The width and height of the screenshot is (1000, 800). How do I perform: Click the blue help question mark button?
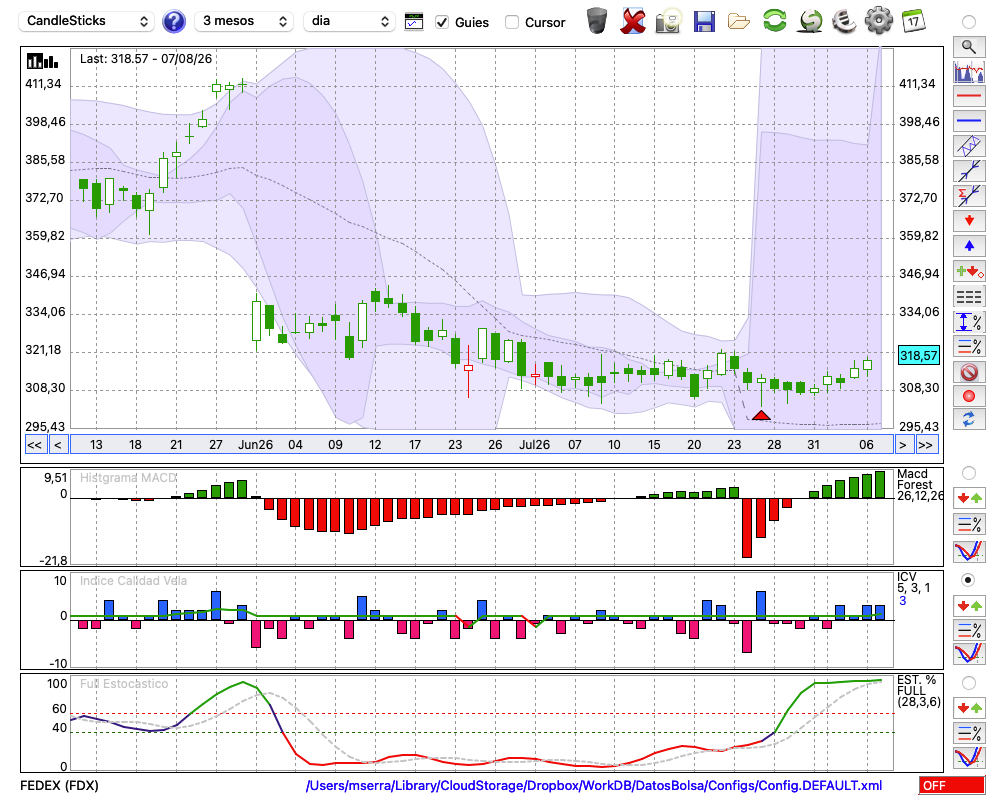click(173, 22)
